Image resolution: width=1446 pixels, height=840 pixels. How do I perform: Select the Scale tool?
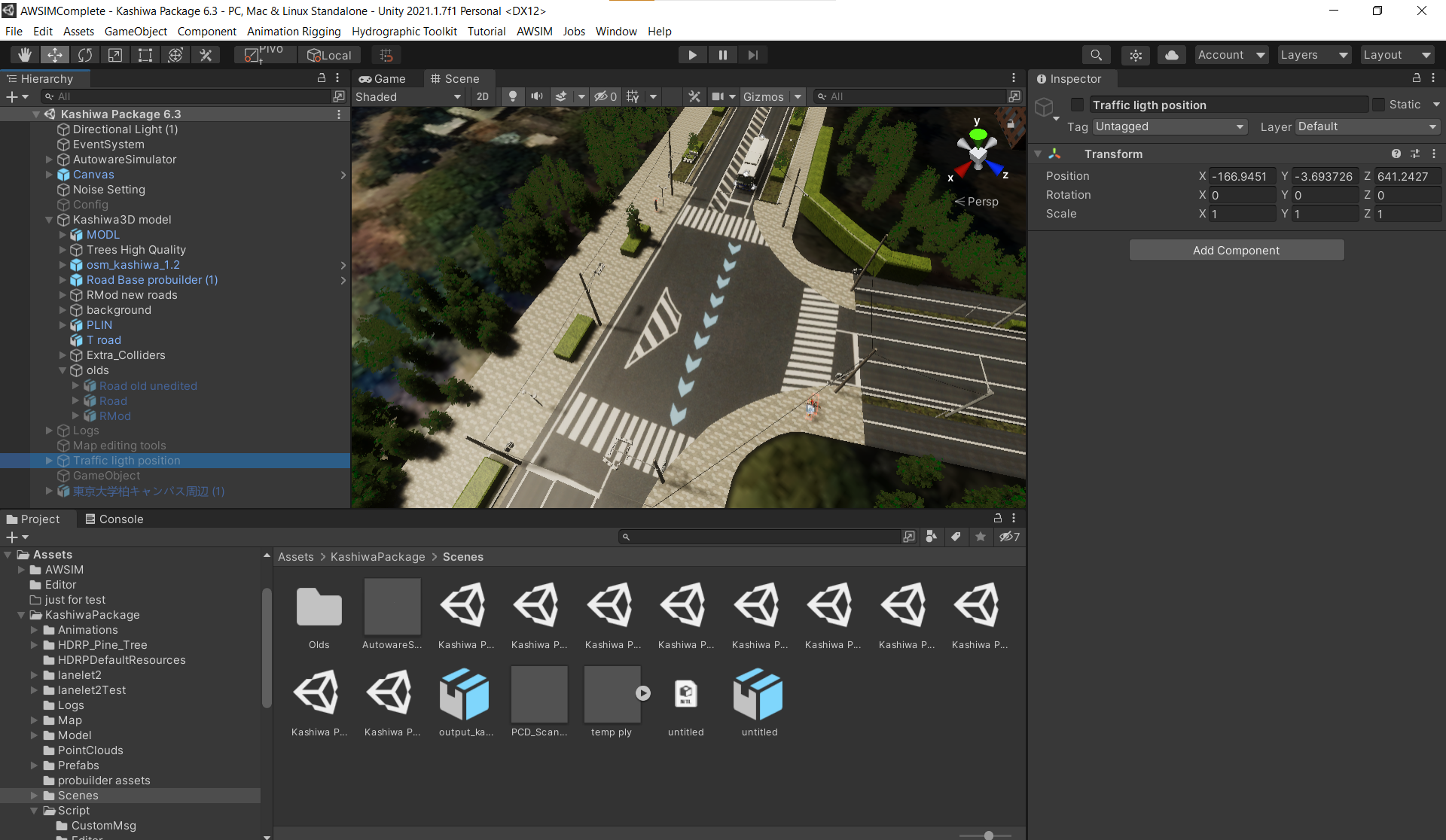click(x=115, y=55)
